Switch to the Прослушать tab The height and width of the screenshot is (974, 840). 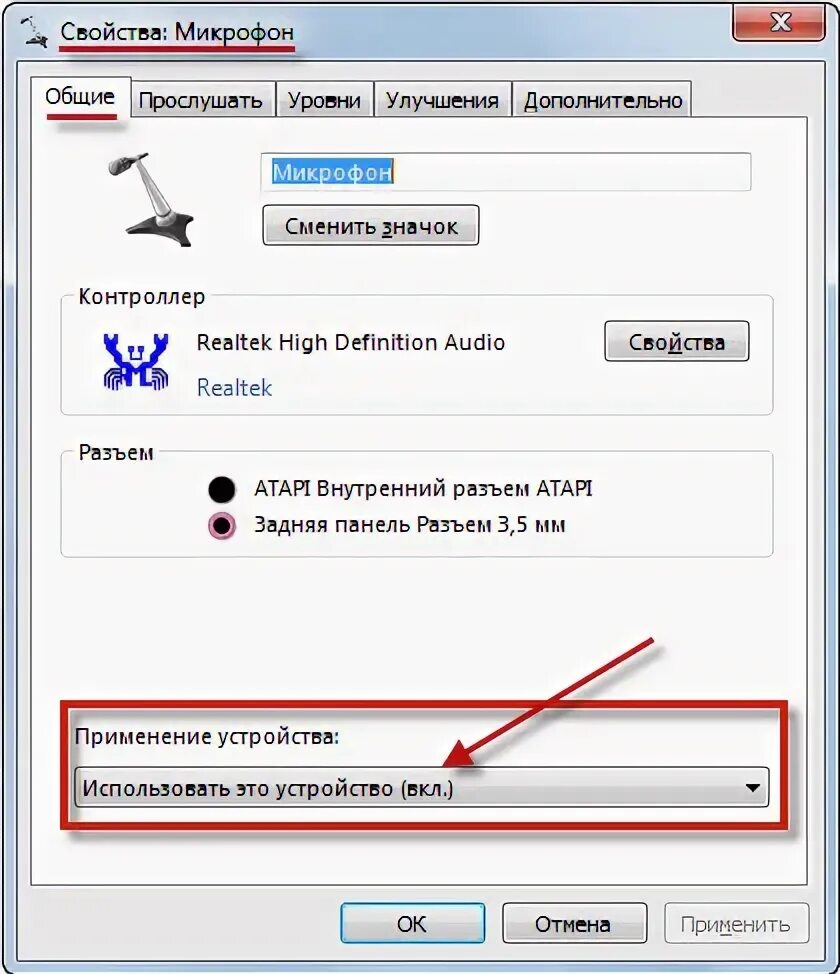tap(200, 100)
